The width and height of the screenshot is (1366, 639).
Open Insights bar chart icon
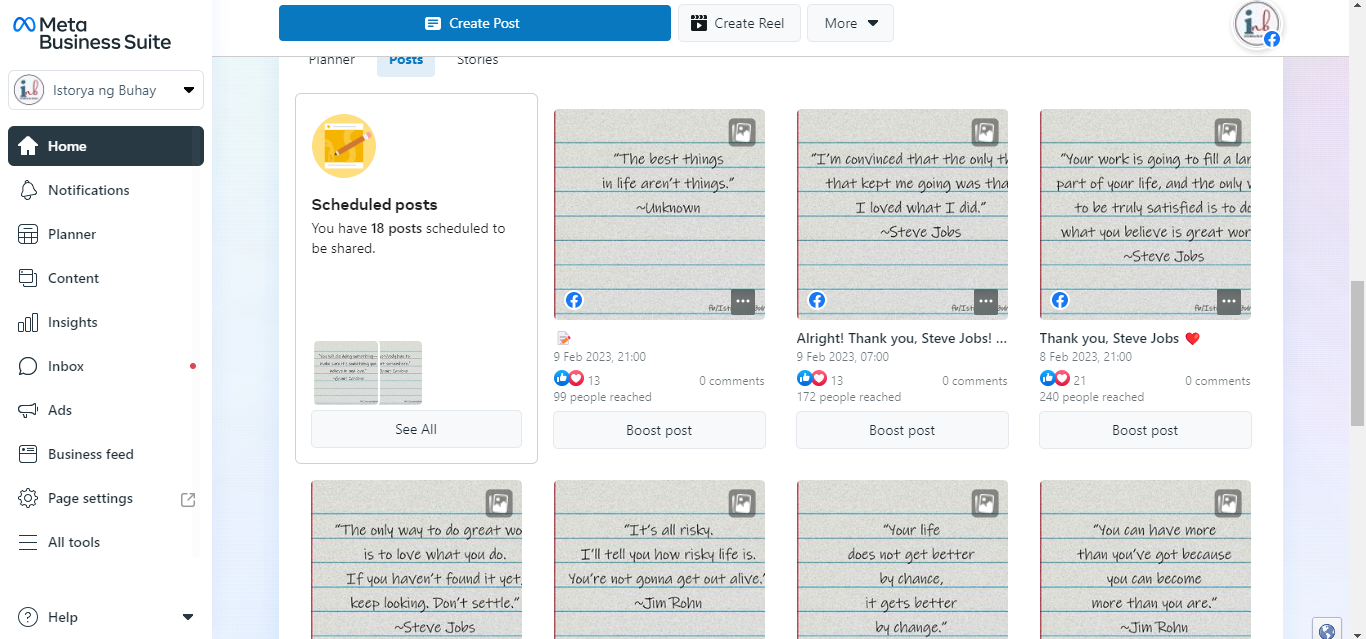[x=28, y=322]
